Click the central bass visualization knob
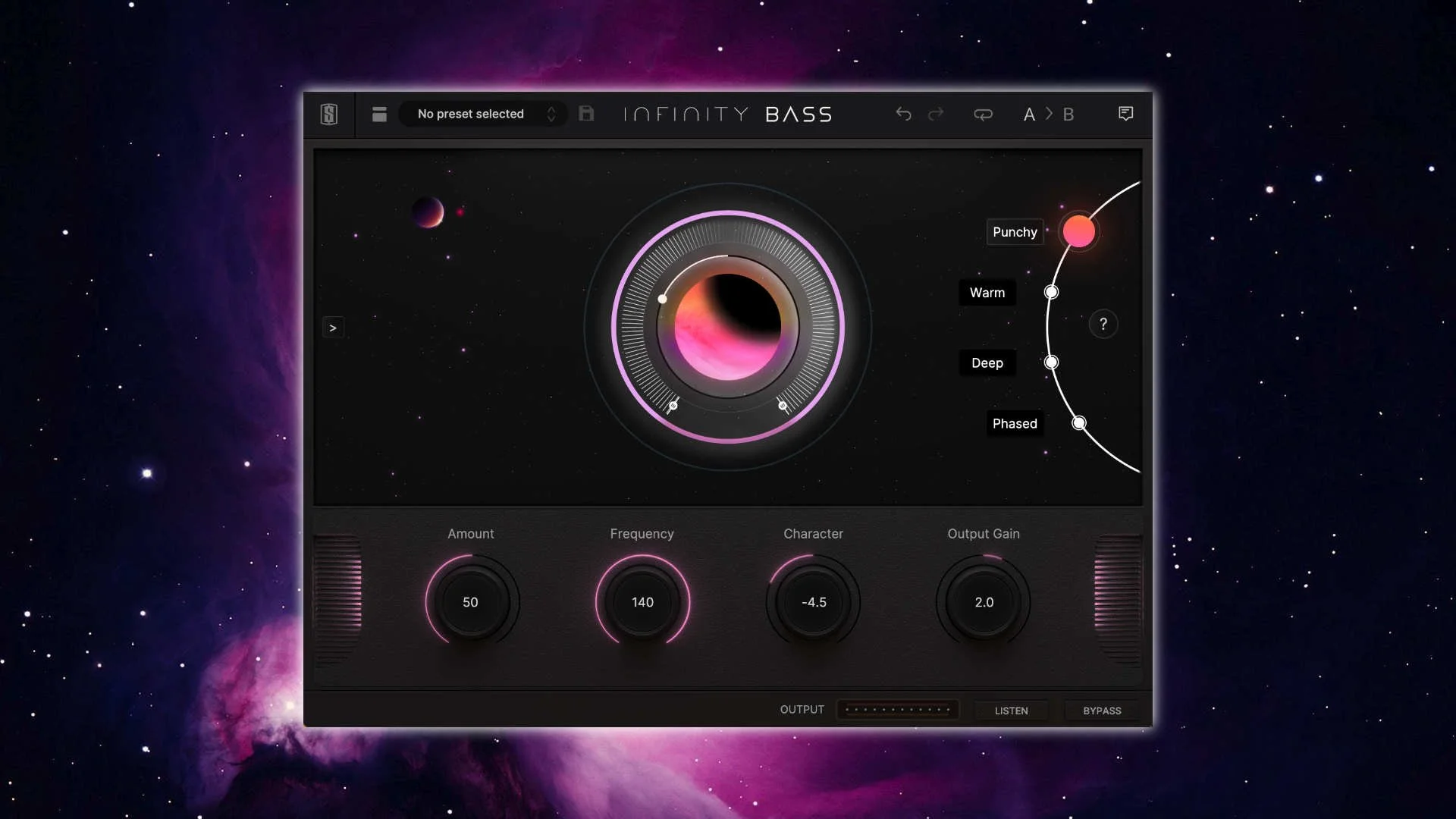1456x819 pixels. (727, 326)
